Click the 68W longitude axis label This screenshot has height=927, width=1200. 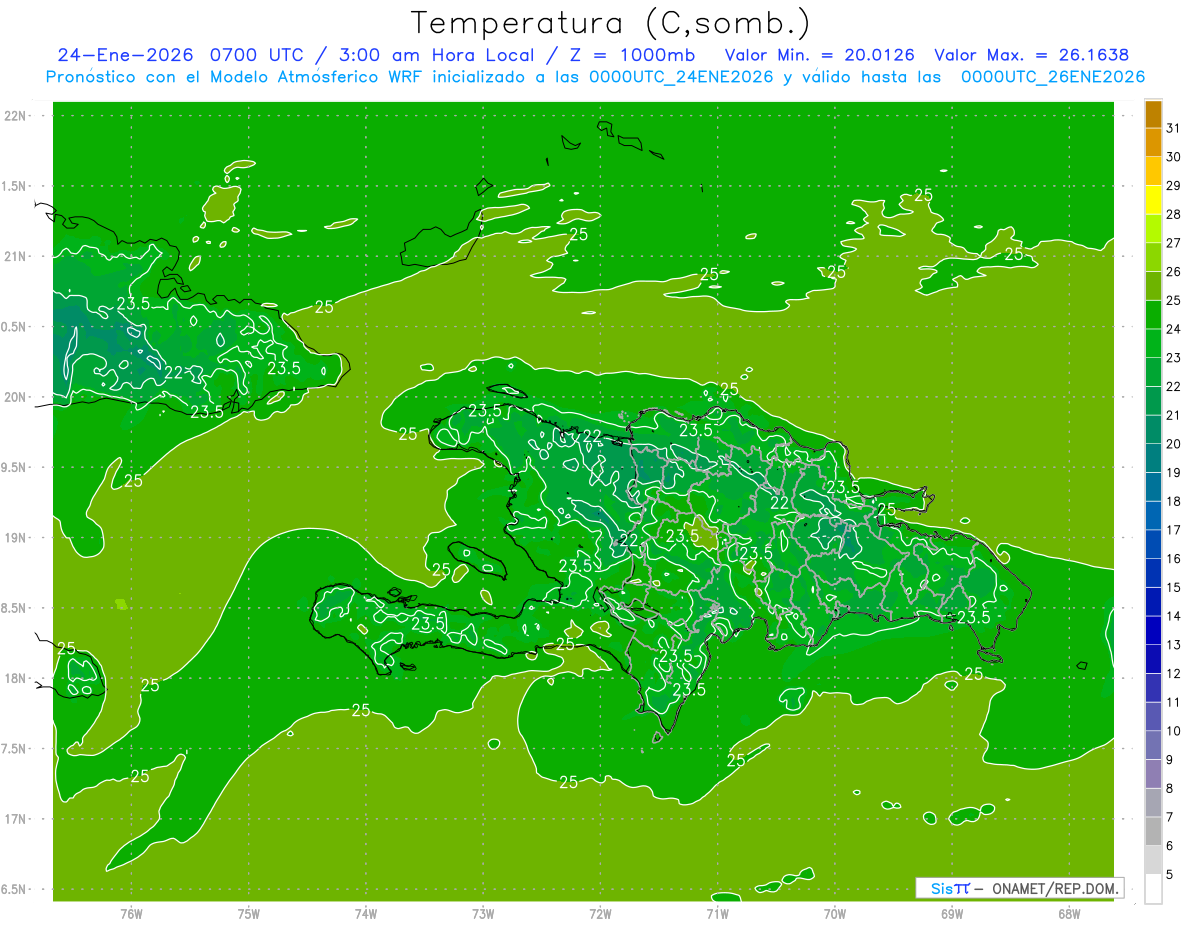[x=1068, y=914]
